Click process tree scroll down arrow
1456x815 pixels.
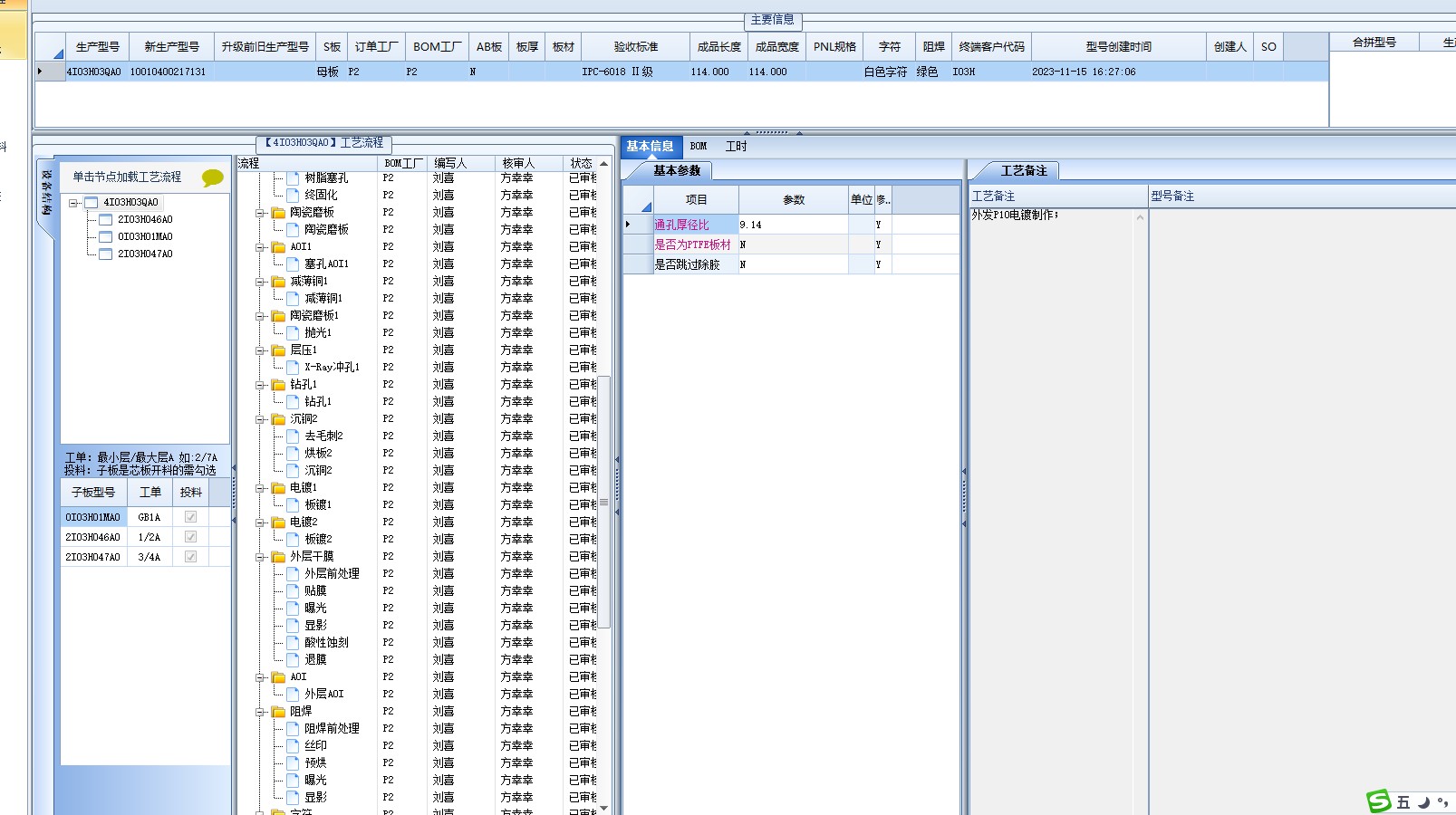[603, 808]
